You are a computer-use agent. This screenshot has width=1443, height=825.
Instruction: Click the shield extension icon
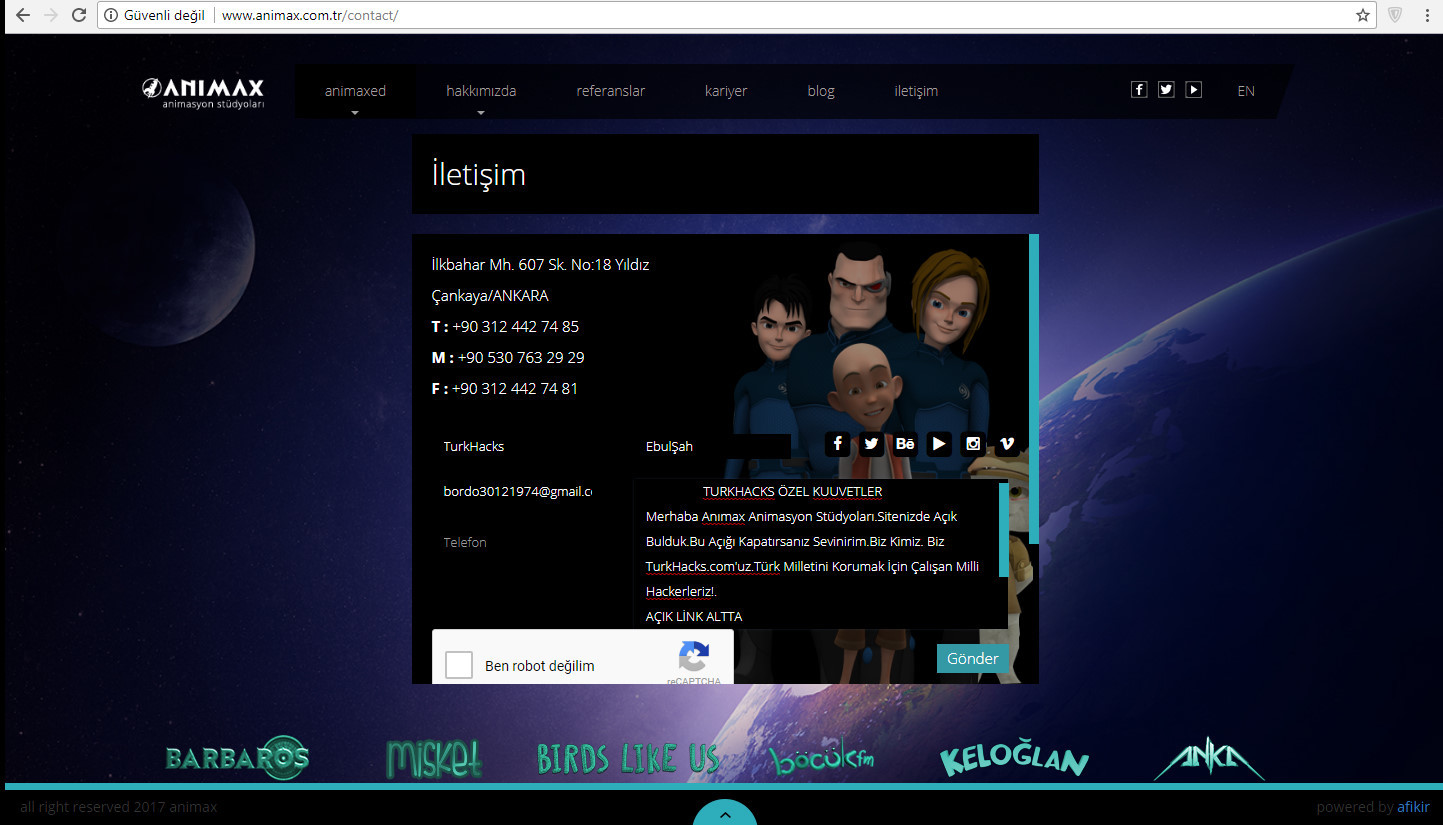tap(1395, 15)
